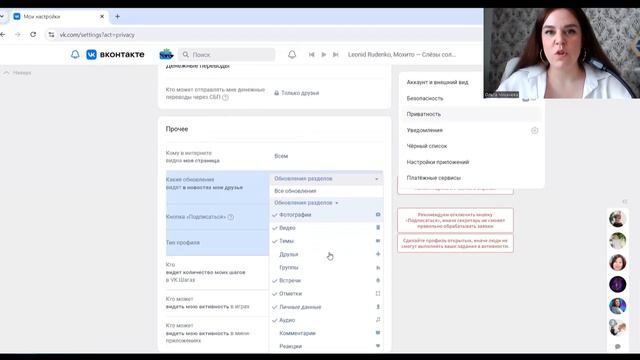Click the chat bubble icon below participant avatars
The image size is (640, 360).
point(618,347)
